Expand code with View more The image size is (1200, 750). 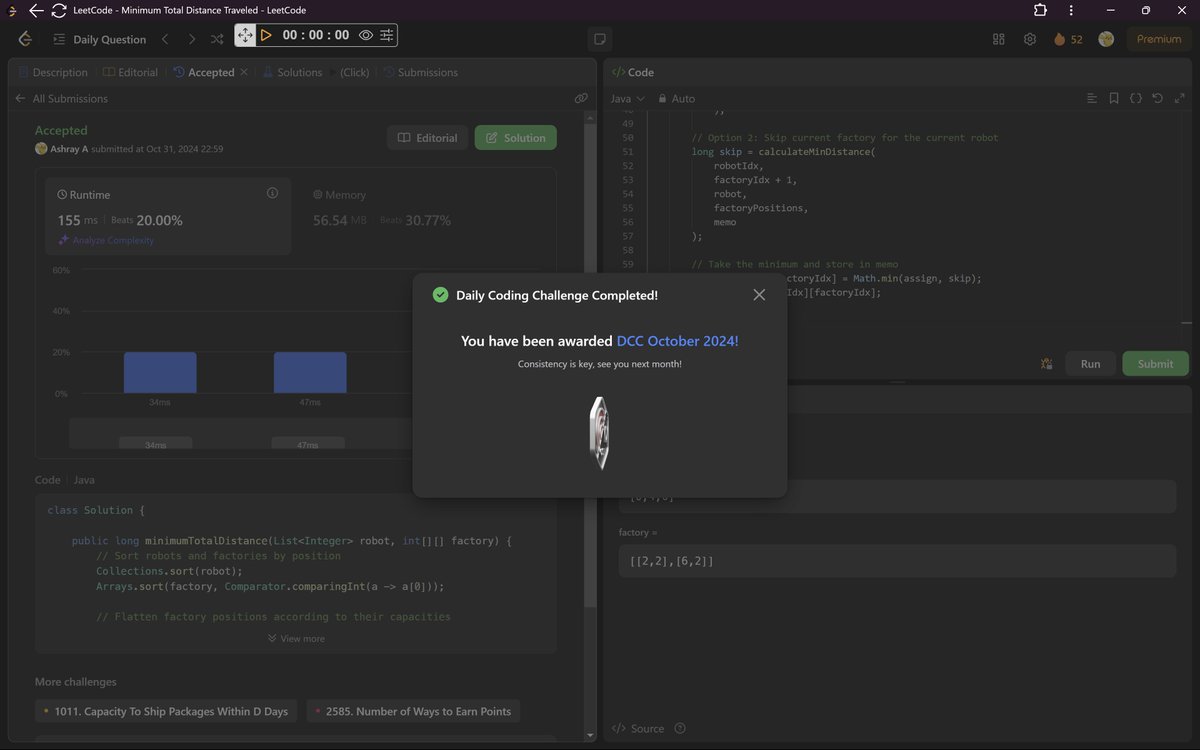[x=296, y=638]
